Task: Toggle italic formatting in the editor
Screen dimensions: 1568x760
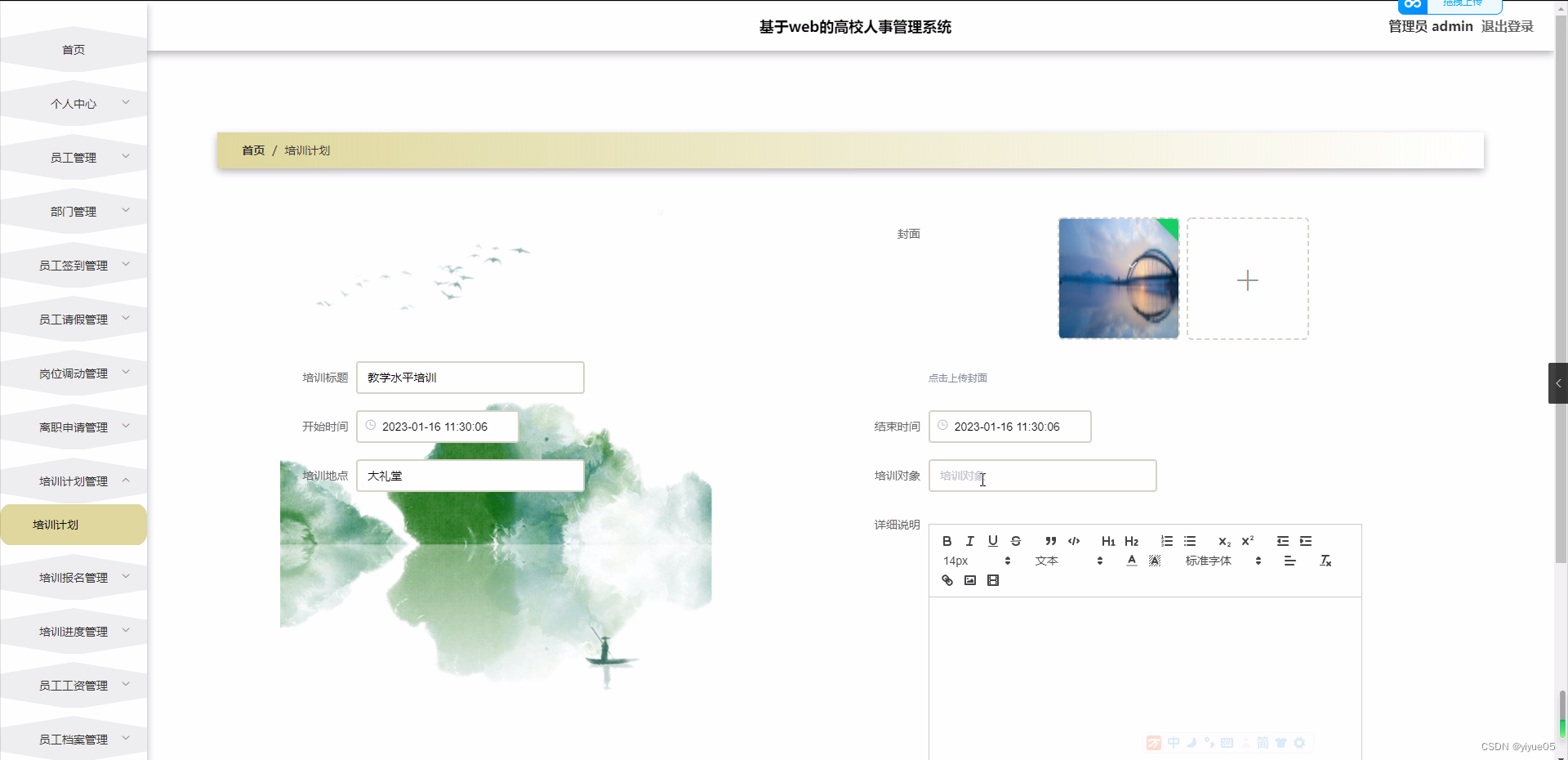Action: click(x=969, y=541)
